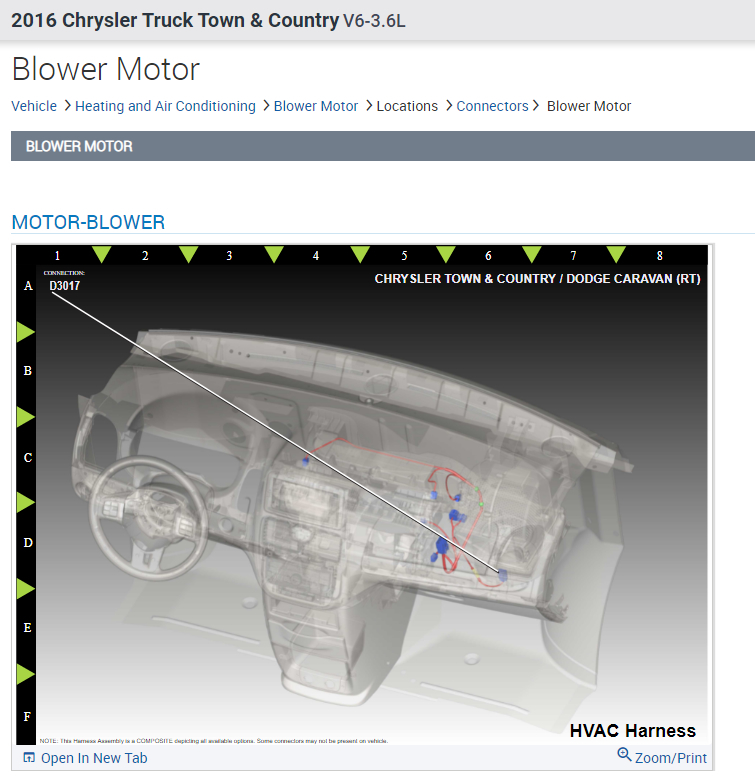
Task: Click the Open In New Tab icon
Action: 29,758
